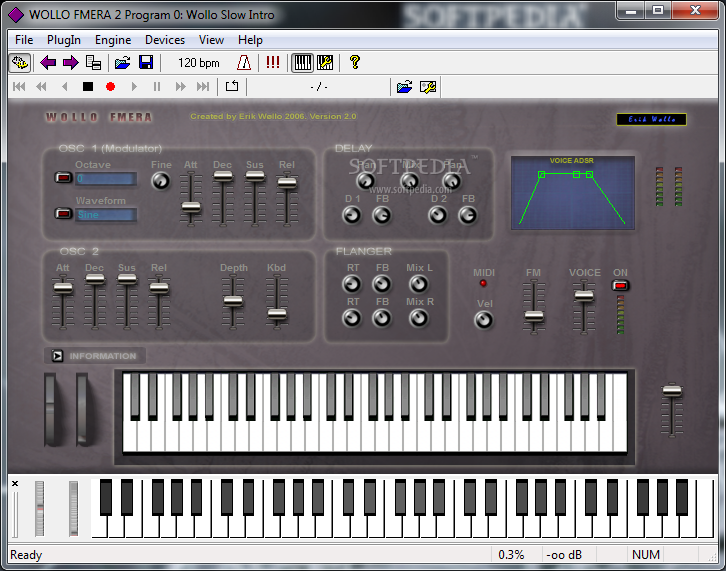Click the Delay D 2 knob
This screenshot has width=726, height=571.
click(x=438, y=215)
